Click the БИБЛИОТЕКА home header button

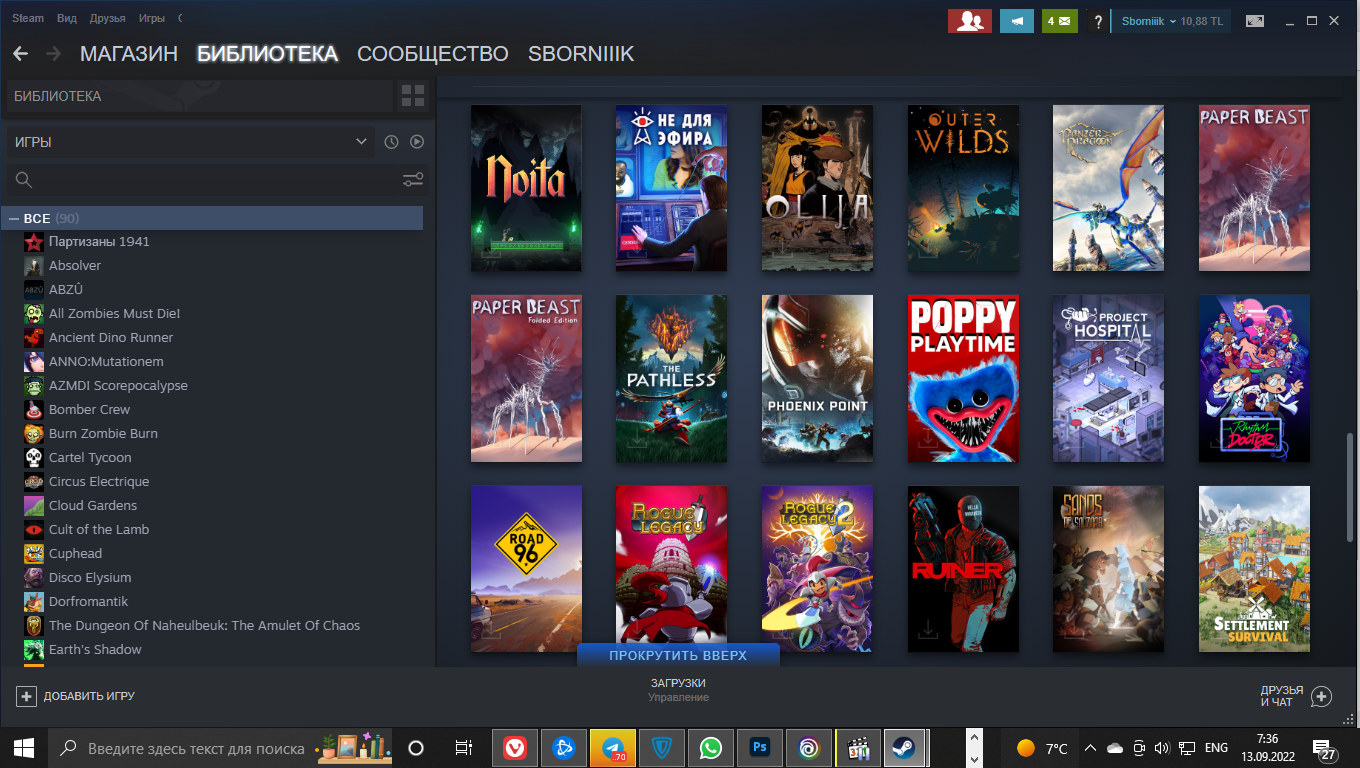199,97
